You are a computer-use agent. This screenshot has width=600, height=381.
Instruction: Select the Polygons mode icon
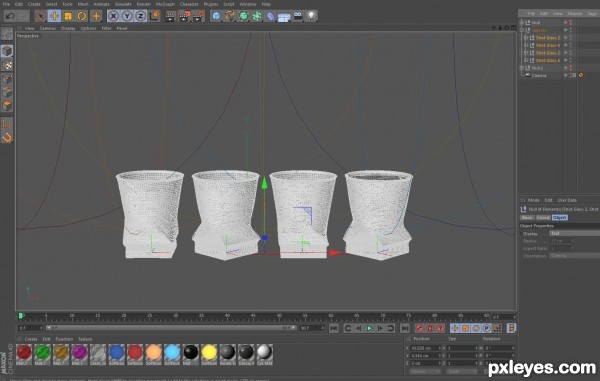point(7,106)
